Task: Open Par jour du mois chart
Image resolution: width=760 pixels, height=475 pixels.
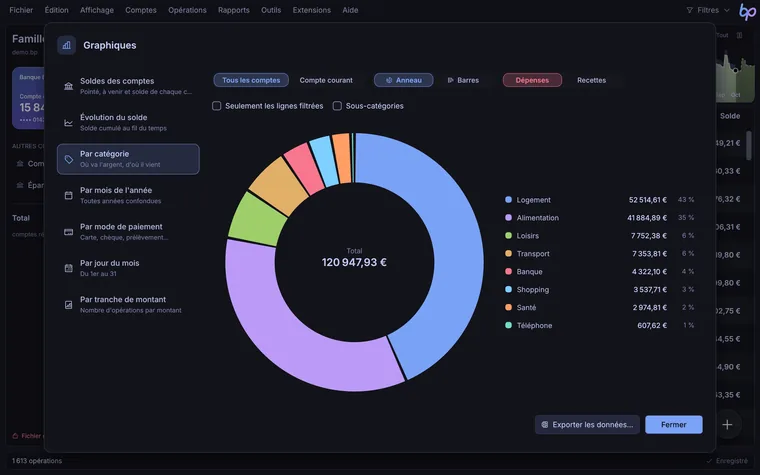Action: (128, 268)
